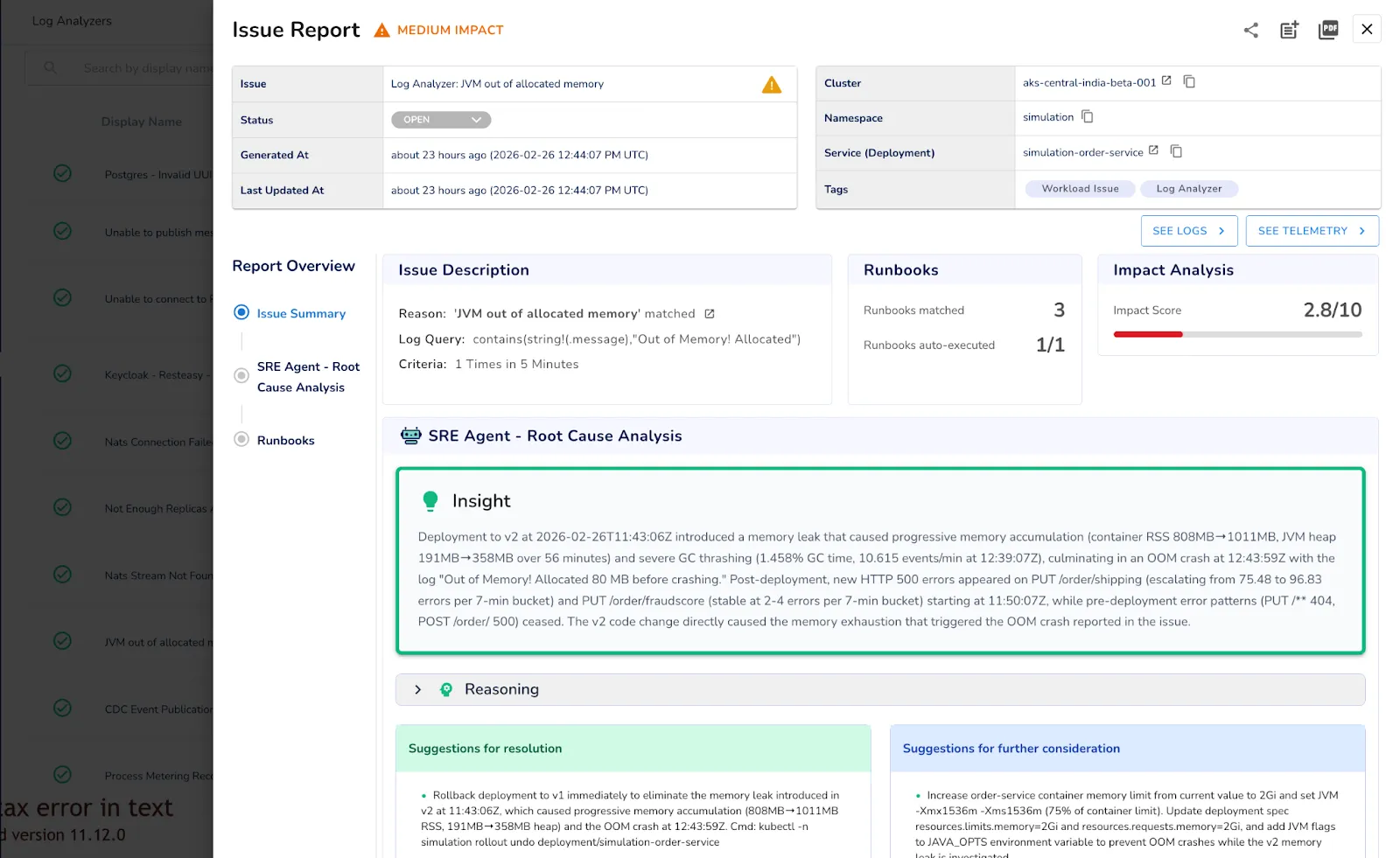Click the SEE LOGS button
This screenshot has width=1400, height=858.
pyautogui.click(x=1189, y=231)
